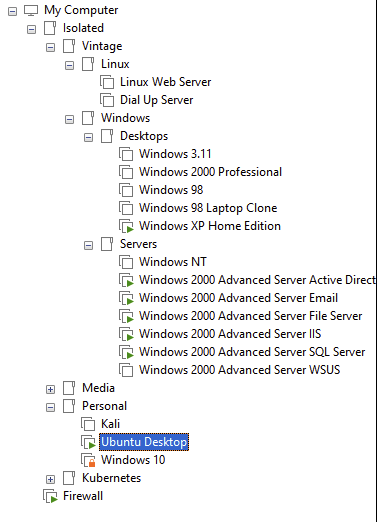Collapse the Linux folder
This screenshot has height=522, width=377.
pyautogui.click(x=69, y=66)
